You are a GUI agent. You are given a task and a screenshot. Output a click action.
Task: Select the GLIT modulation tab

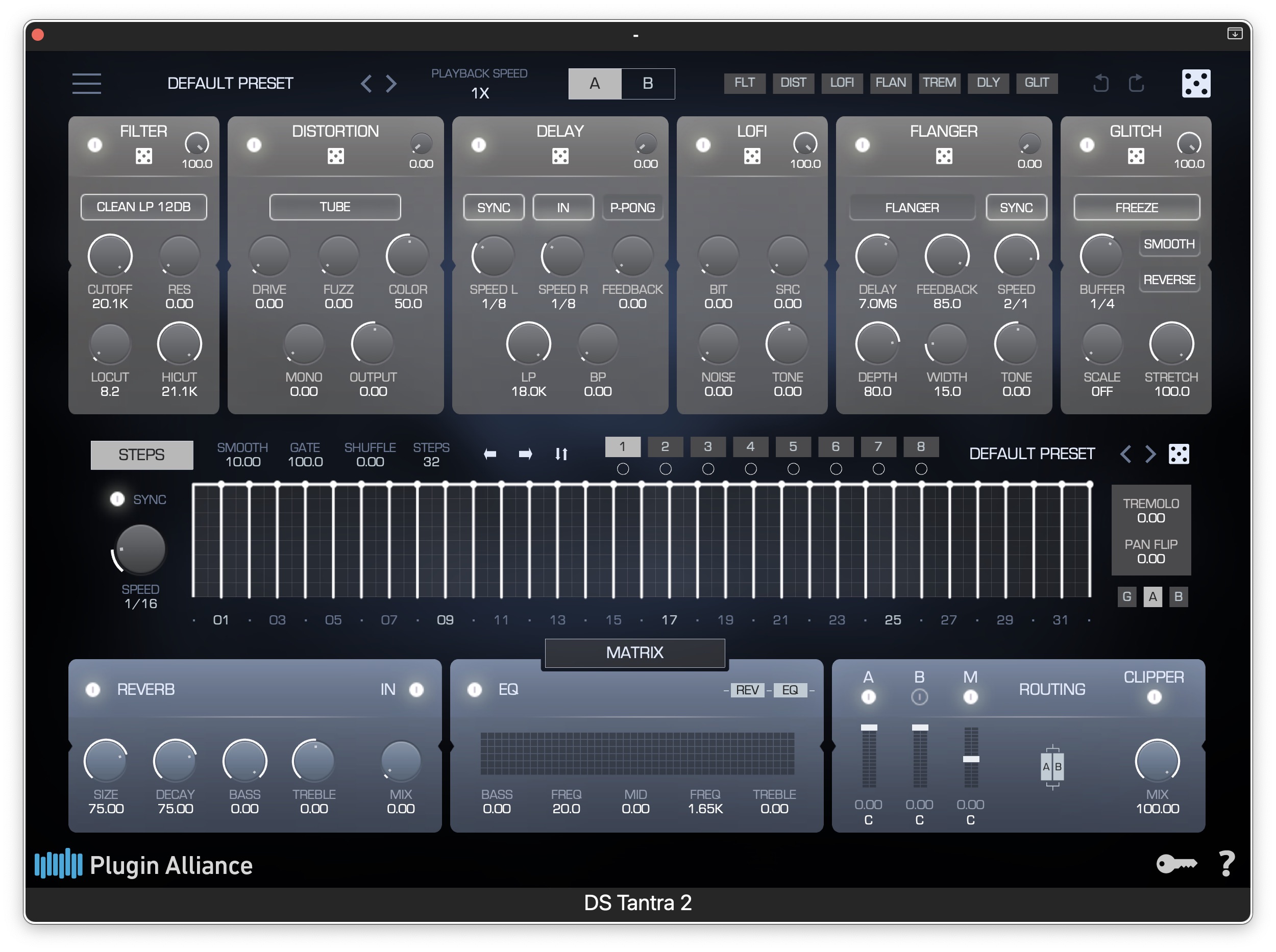[1036, 83]
